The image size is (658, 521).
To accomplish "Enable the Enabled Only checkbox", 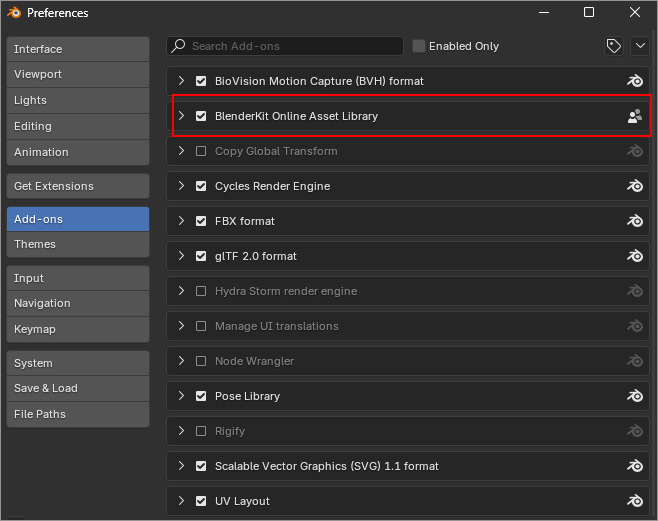I will tap(419, 46).
